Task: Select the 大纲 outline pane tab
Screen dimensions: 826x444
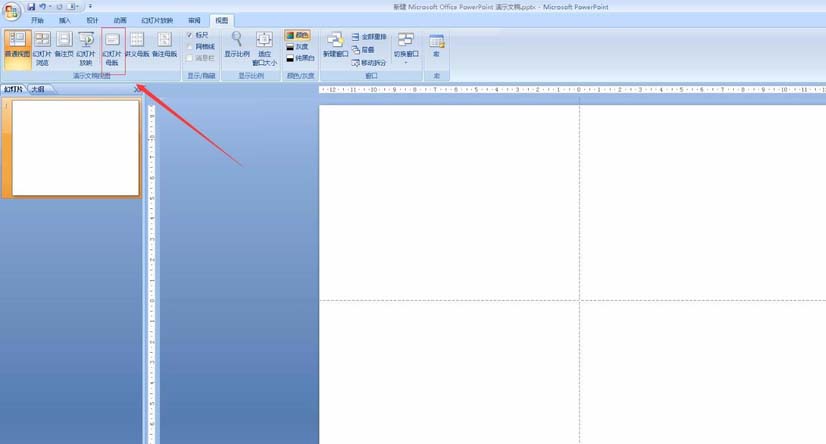Action: coord(38,89)
